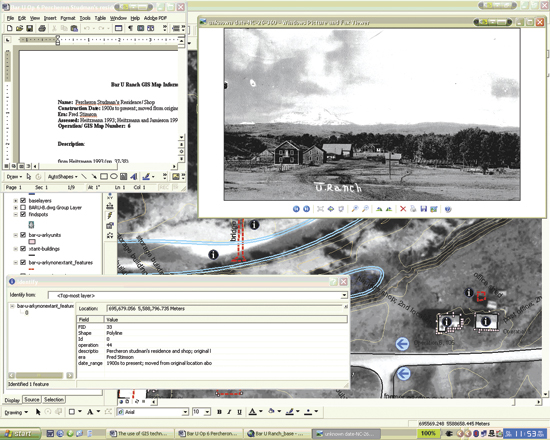Apply bold in ArcMap Drawing toolbar

(219, 412)
